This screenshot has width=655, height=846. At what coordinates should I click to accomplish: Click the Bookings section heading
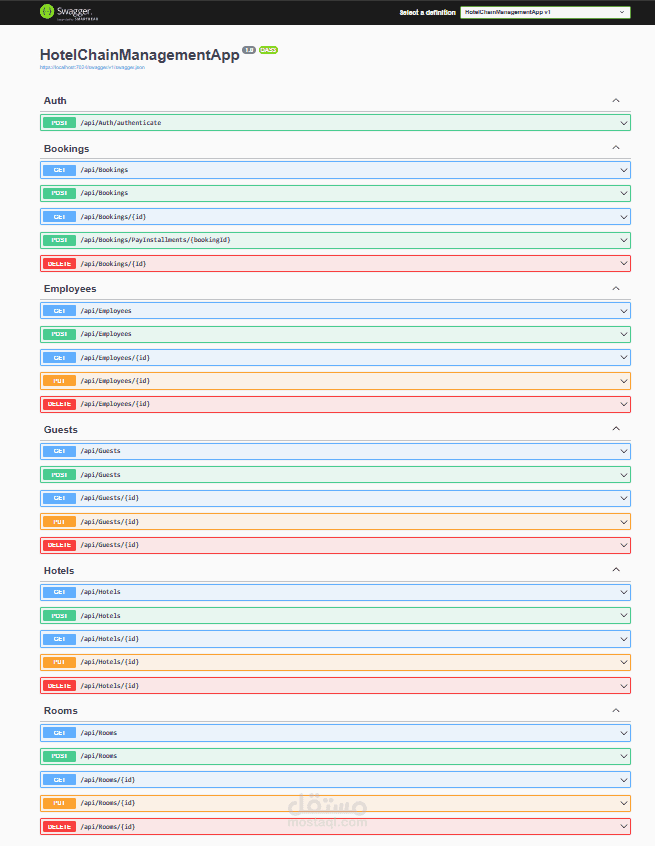point(66,148)
